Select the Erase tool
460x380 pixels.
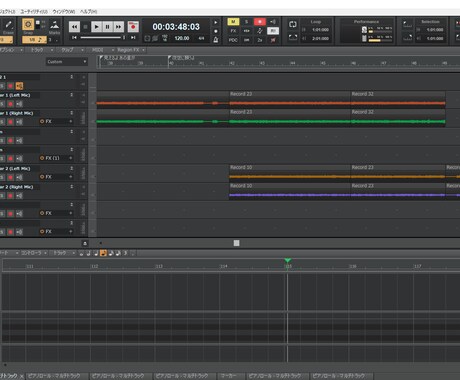8,27
